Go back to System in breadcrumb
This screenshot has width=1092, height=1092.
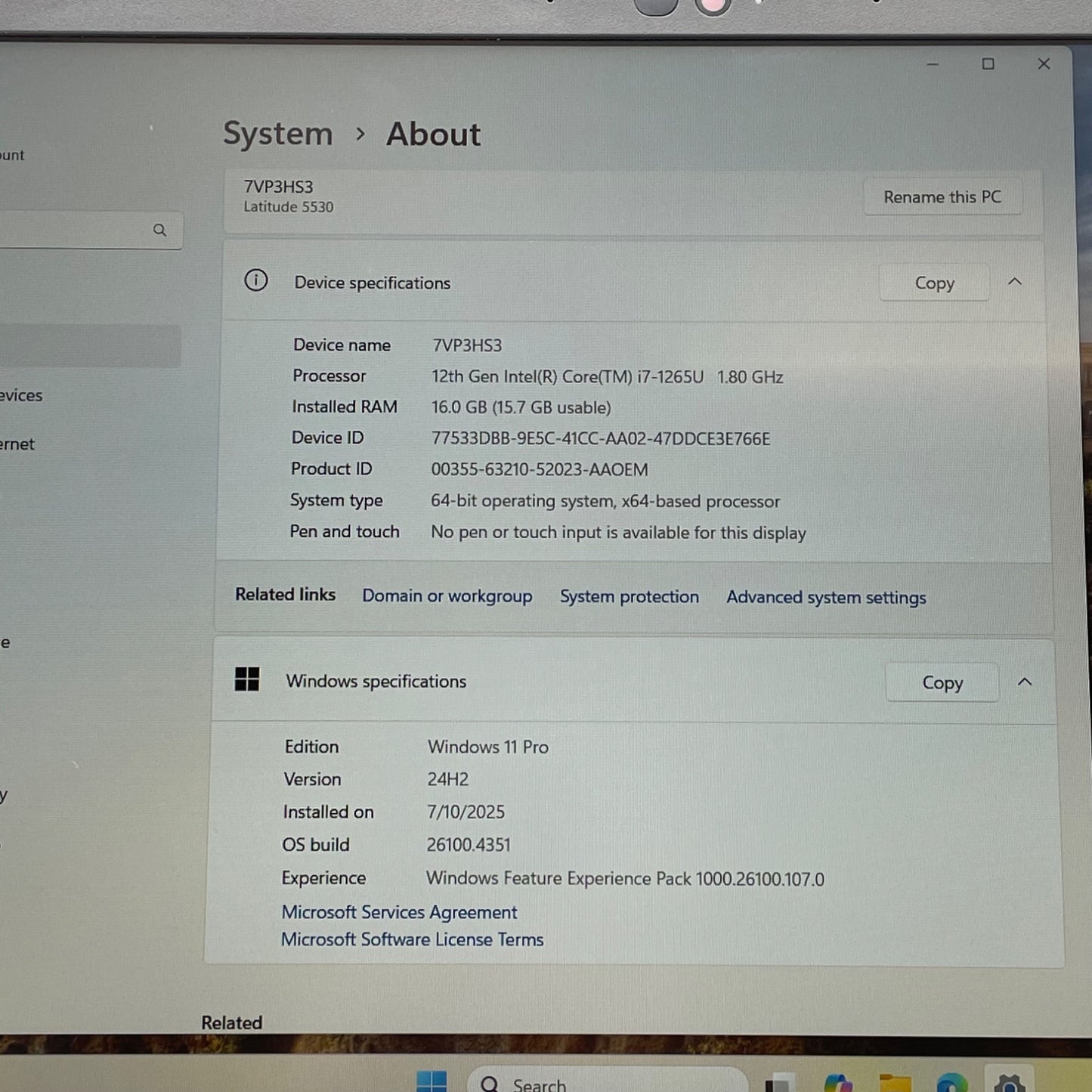click(278, 134)
